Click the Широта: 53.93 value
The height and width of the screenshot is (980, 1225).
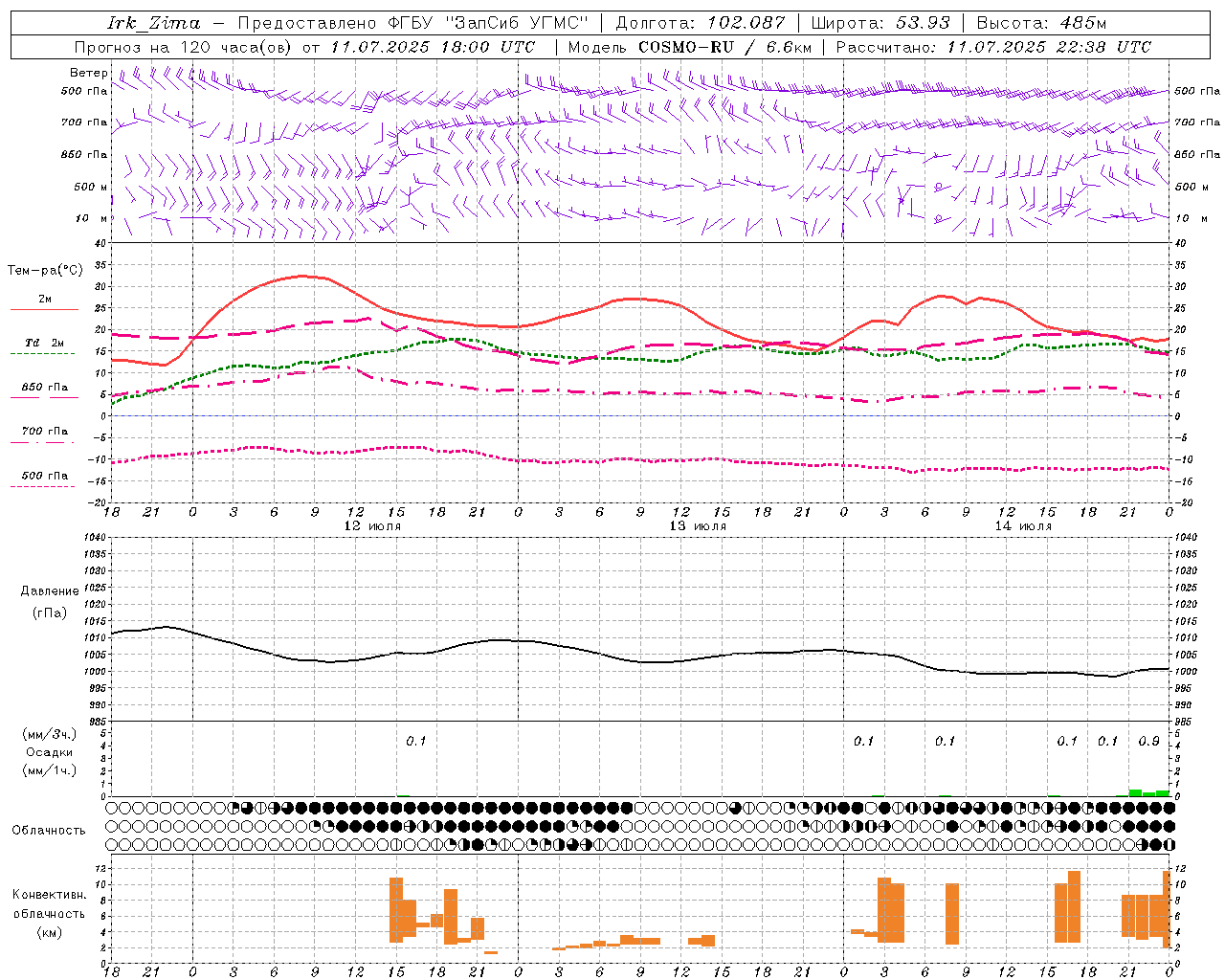tap(880, 23)
